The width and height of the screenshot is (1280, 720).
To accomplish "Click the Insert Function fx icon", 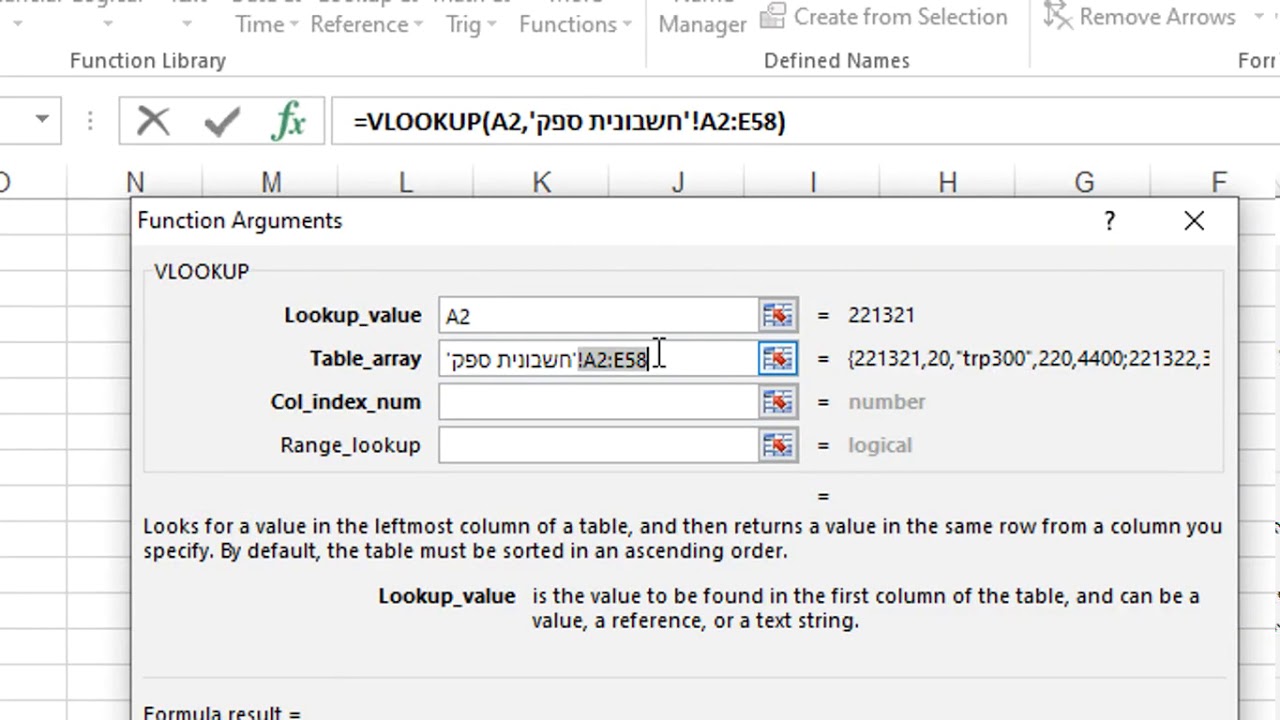I will coord(289,122).
